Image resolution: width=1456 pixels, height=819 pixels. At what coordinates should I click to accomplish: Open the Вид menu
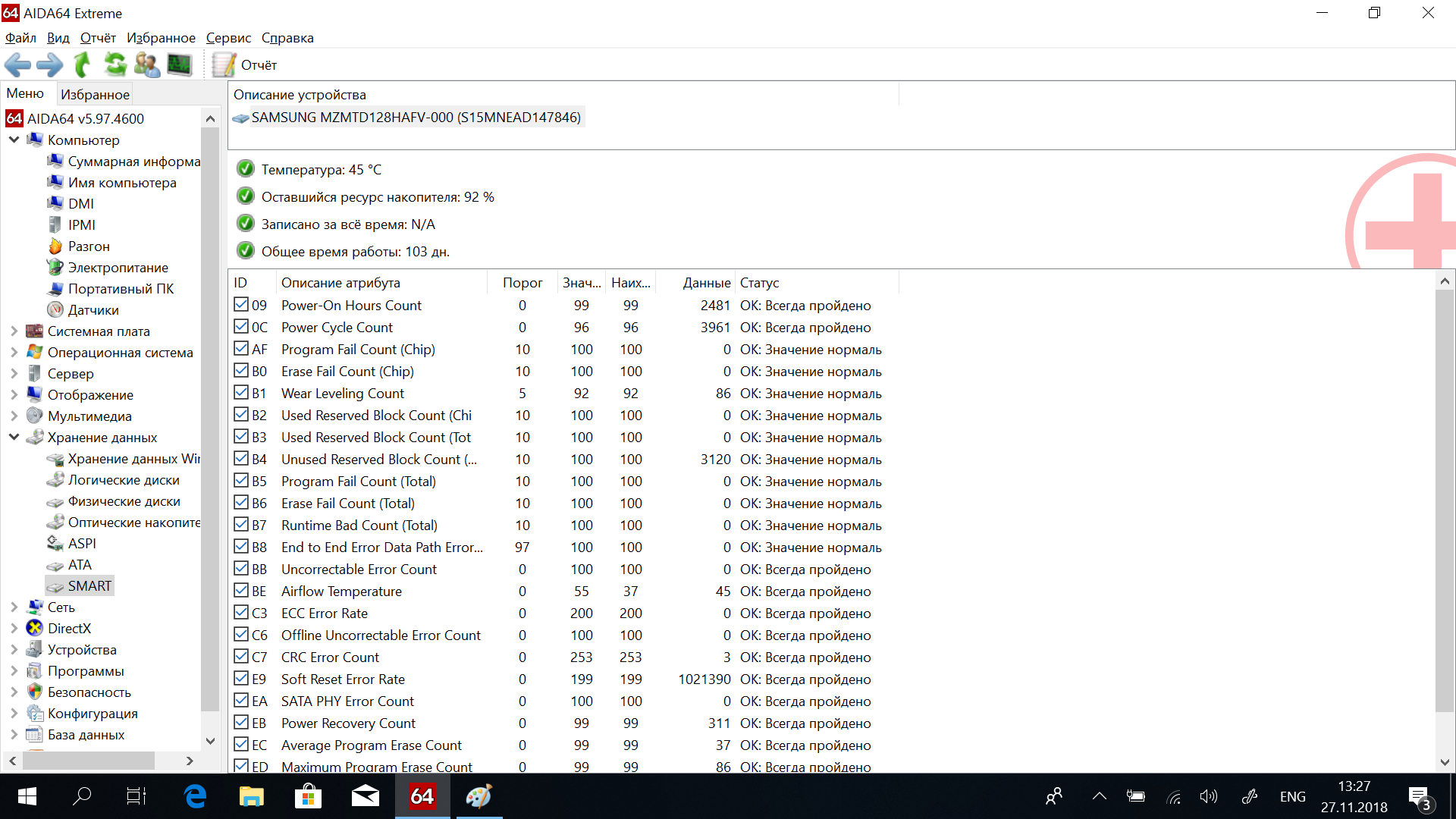(x=58, y=38)
